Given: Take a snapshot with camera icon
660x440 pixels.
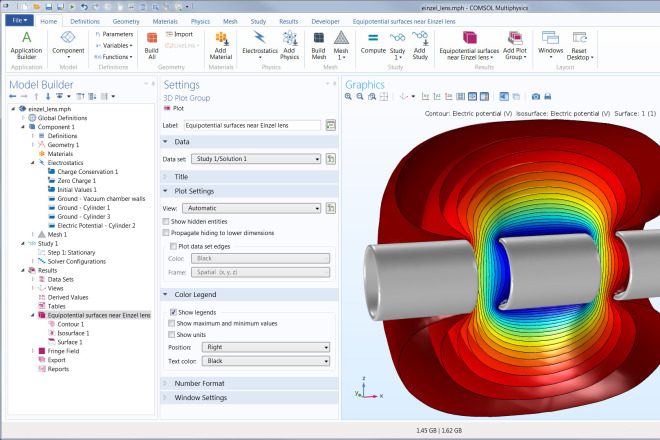Looking at the screenshot, I should click(x=535, y=96).
